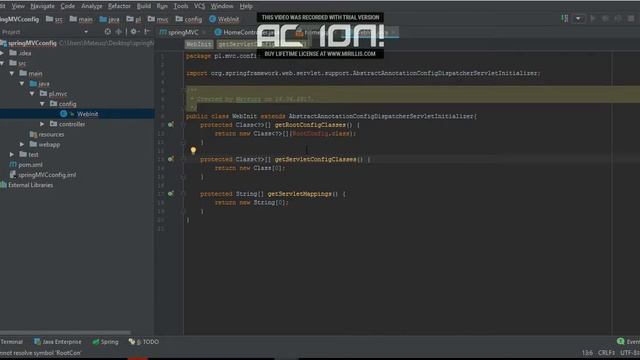The image size is (640, 360).
Task: Open the Refactor menu
Action: (x=119, y=6)
